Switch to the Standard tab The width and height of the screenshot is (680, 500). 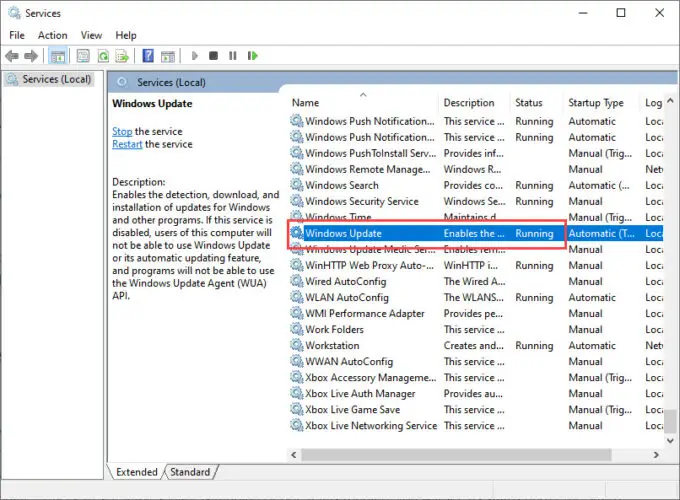[x=190, y=472]
